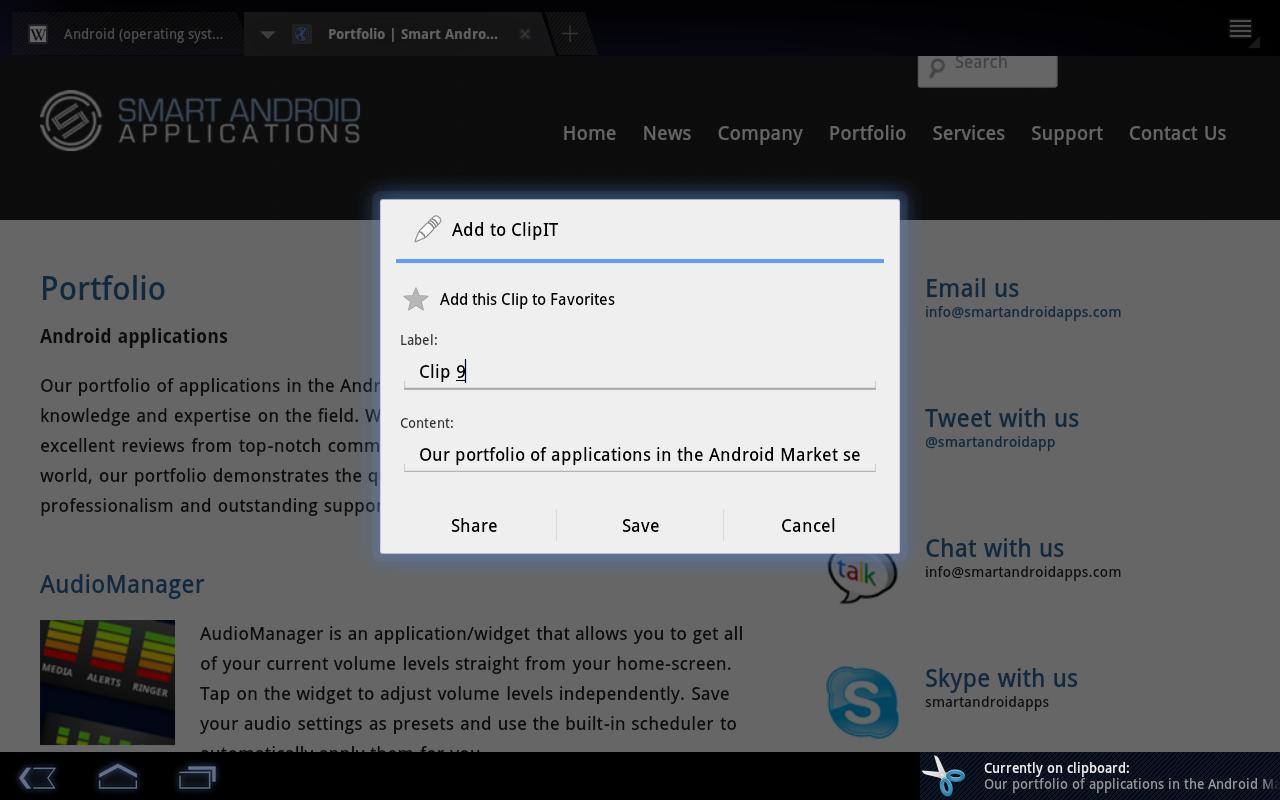This screenshot has height=800, width=1280.
Task: Open the recent apps icon
Action: [x=197, y=777]
